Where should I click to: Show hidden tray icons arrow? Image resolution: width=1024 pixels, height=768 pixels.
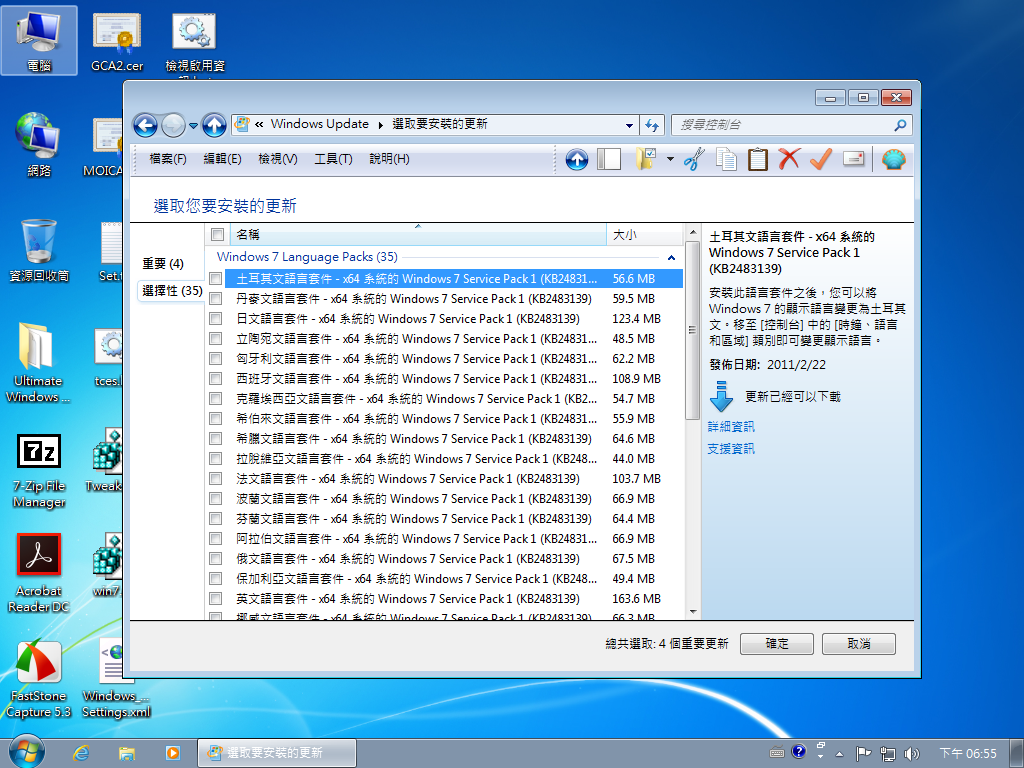click(x=839, y=754)
